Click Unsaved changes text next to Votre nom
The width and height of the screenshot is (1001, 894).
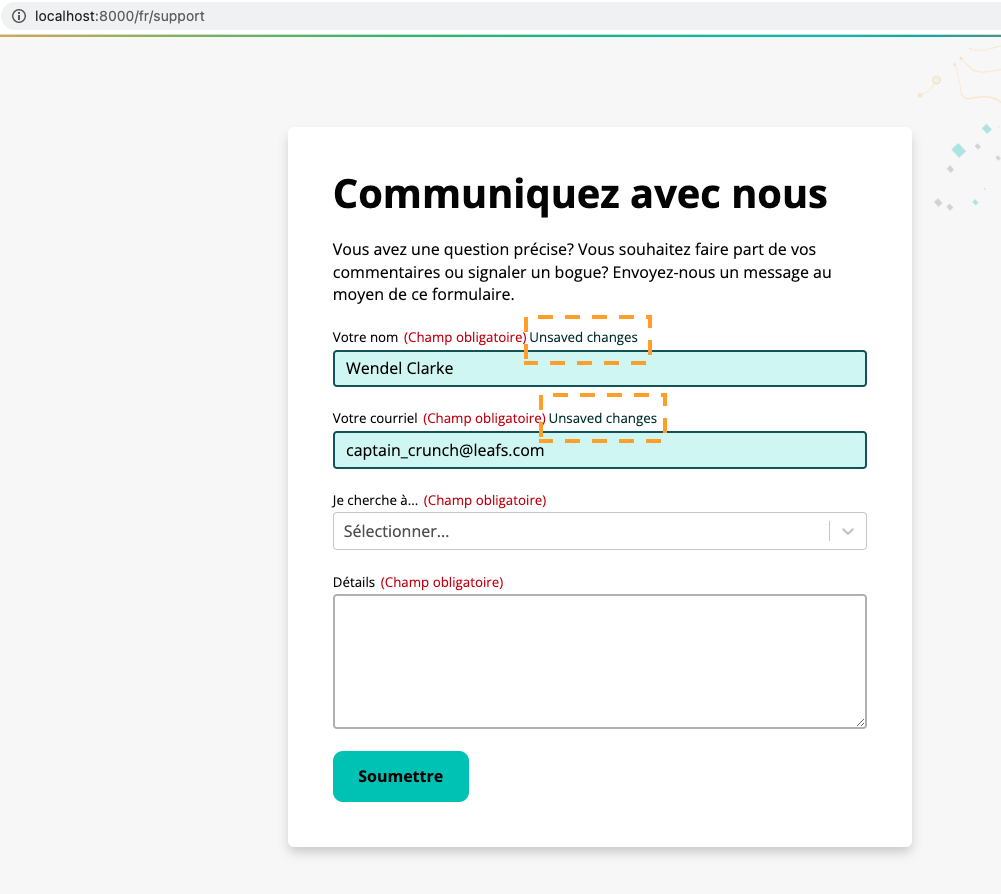pyautogui.click(x=583, y=337)
